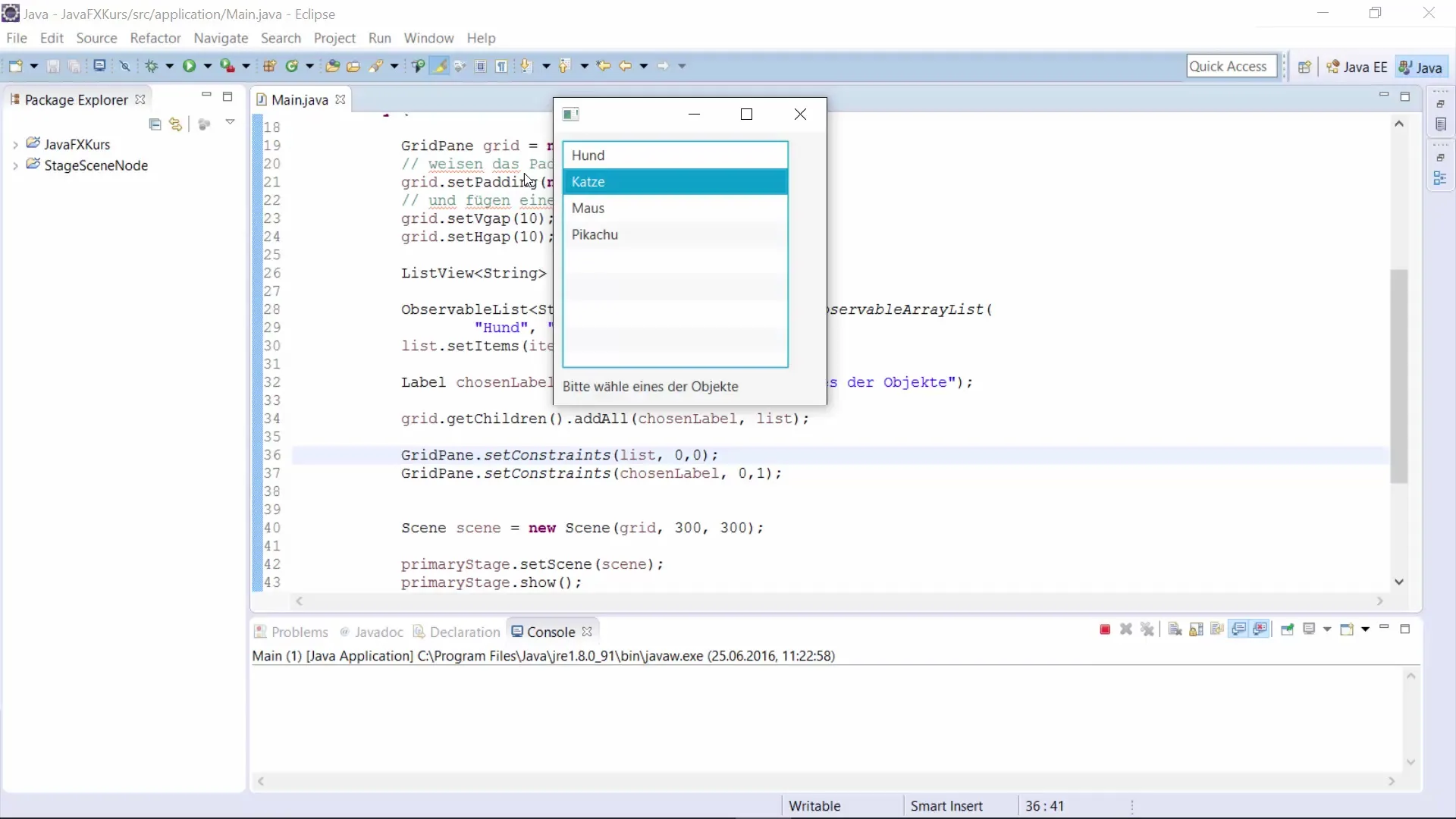Select Pikachu in the list window
Image resolution: width=1456 pixels, height=819 pixels.
point(675,235)
